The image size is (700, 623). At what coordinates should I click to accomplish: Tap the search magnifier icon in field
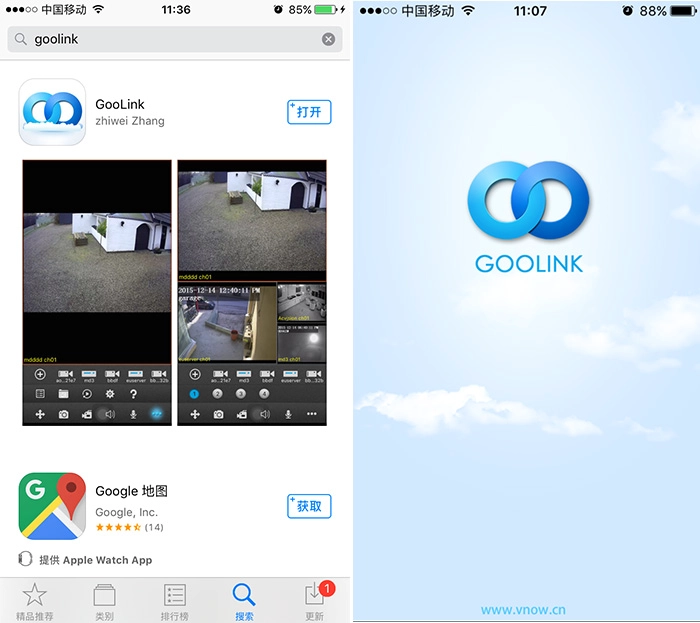click(x=21, y=39)
